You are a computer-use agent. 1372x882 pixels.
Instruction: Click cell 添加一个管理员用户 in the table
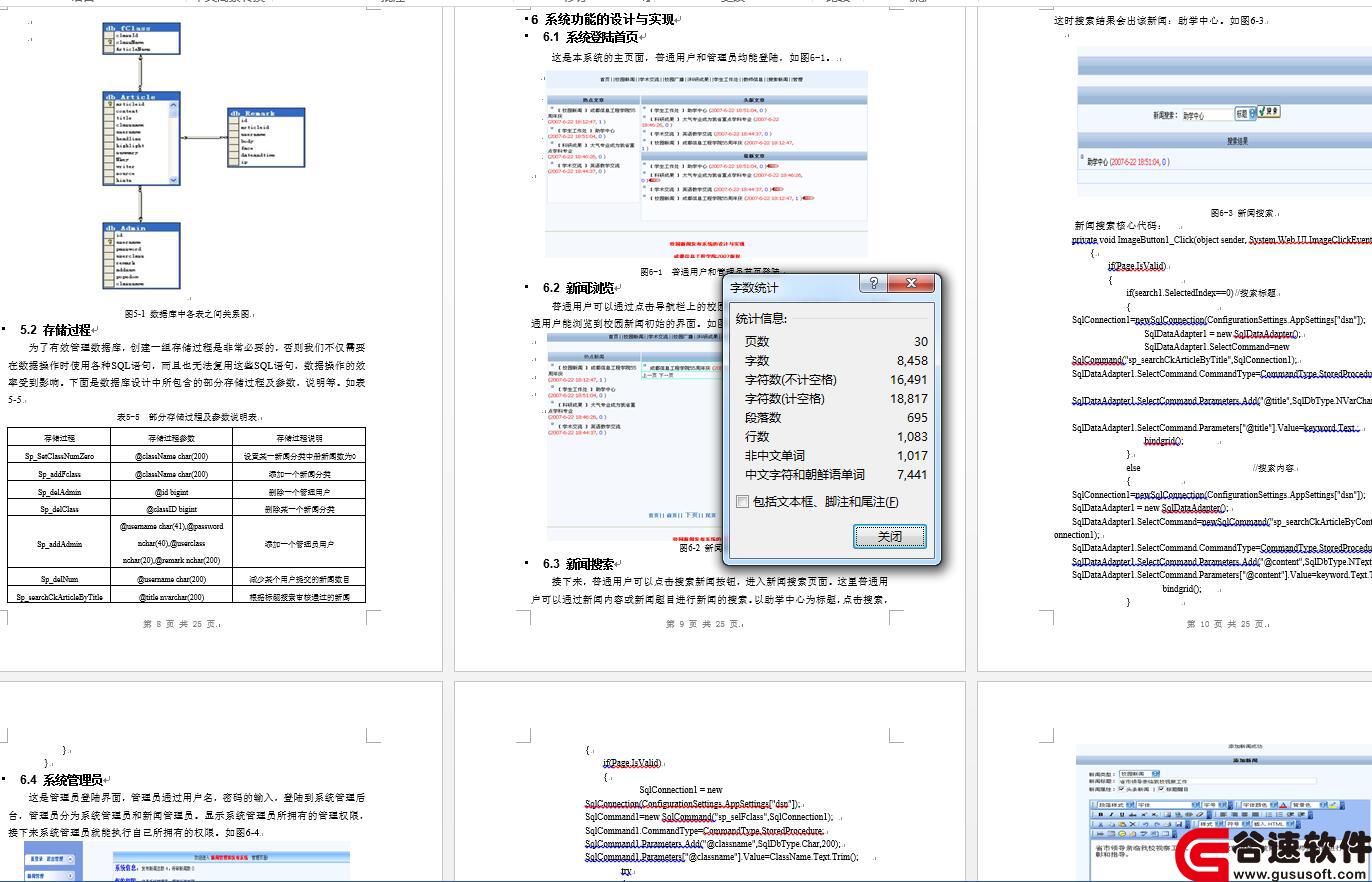[x=299, y=544]
